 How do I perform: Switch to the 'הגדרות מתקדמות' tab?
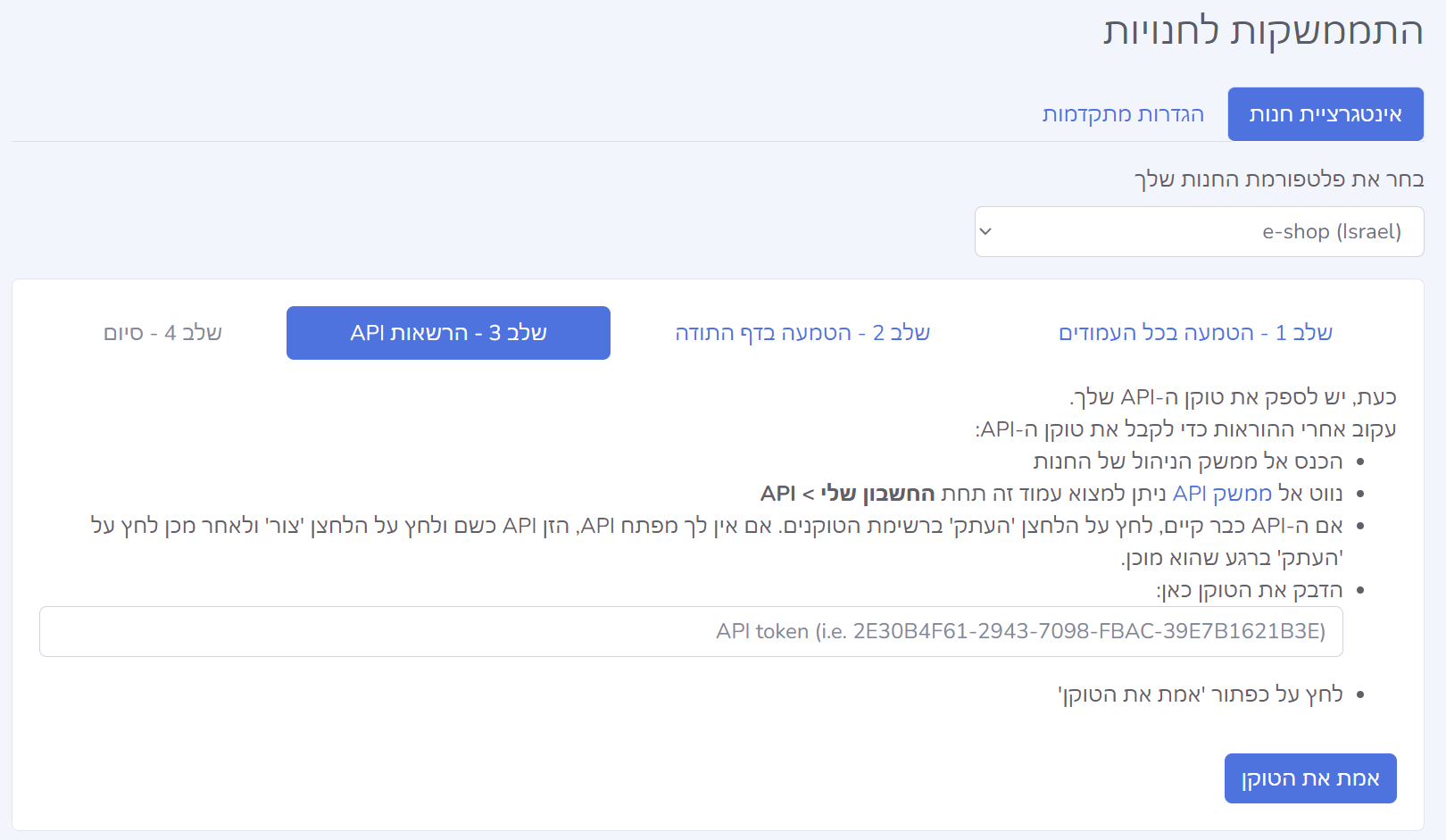pyautogui.click(x=1123, y=114)
